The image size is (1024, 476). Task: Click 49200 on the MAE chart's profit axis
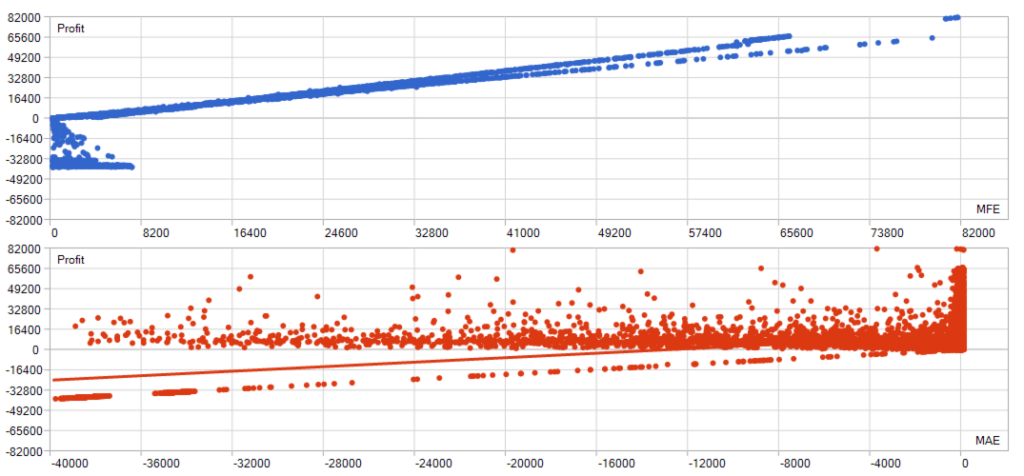(25, 289)
